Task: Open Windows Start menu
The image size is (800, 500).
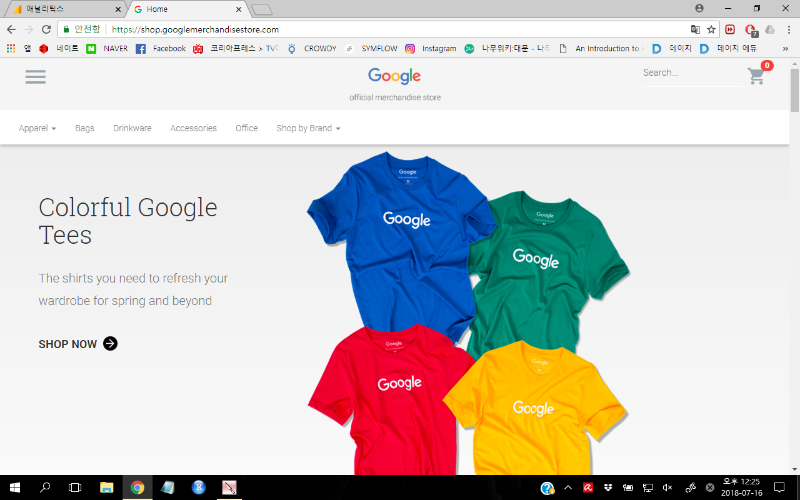Action: tap(15, 488)
